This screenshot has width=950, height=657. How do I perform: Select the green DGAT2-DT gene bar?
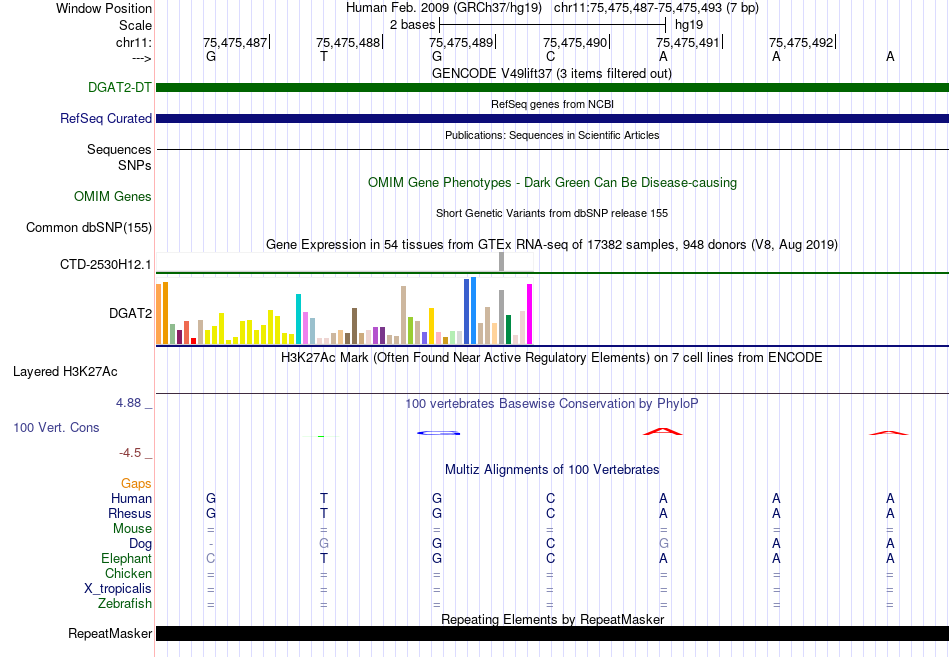(552, 87)
